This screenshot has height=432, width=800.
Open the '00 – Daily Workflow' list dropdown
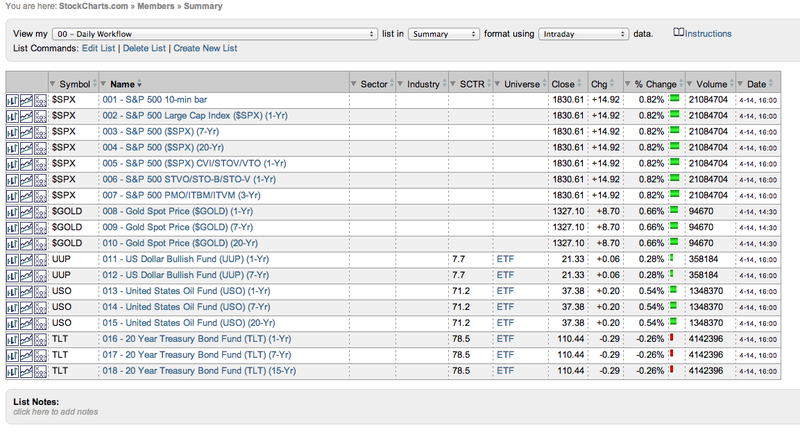click(215, 34)
